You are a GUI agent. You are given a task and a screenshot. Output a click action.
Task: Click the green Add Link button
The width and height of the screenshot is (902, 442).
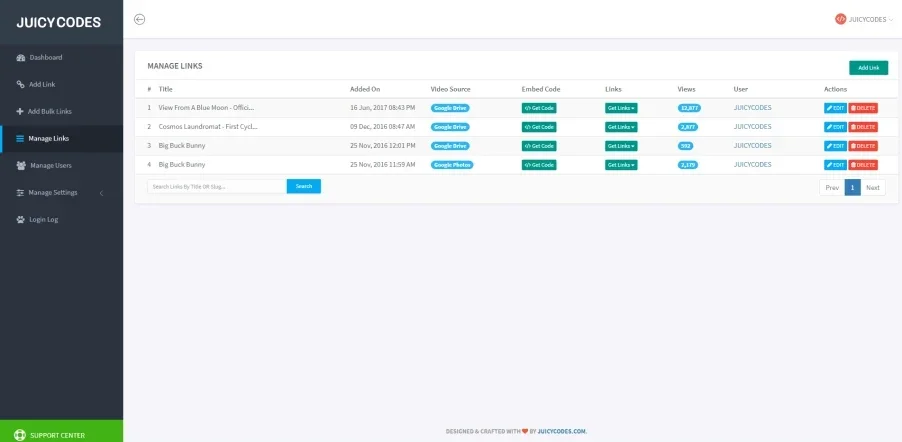(868, 68)
